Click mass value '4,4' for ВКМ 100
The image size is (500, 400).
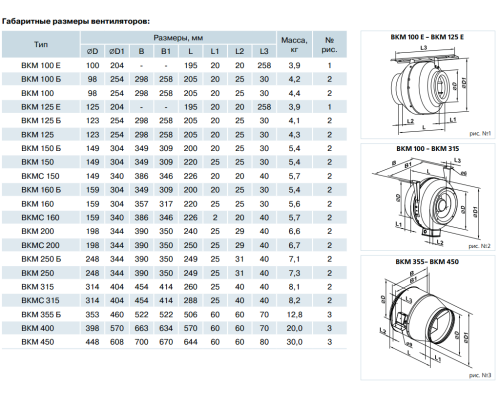pyautogui.click(x=294, y=93)
